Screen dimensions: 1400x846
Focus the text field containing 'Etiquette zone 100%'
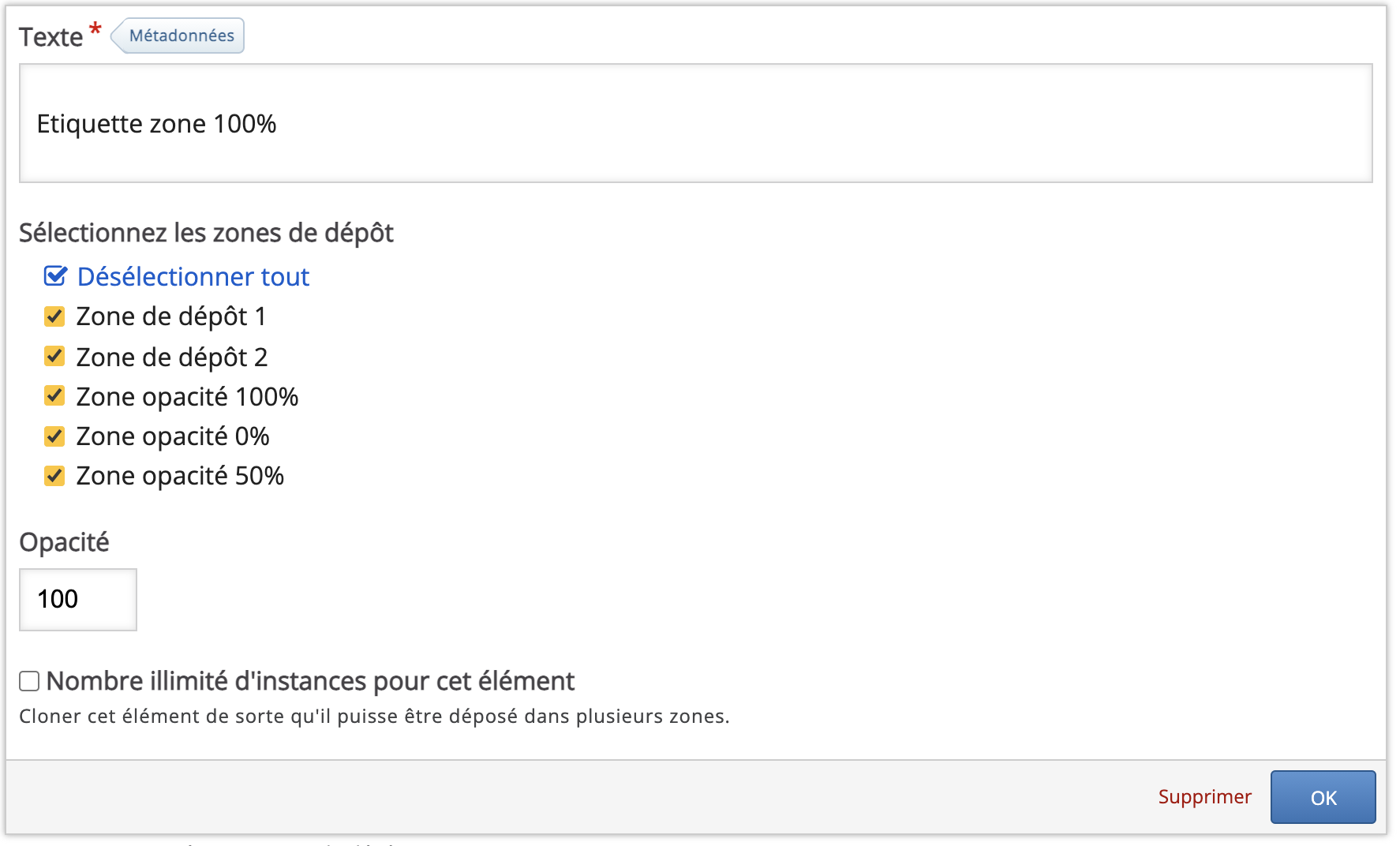(695, 124)
